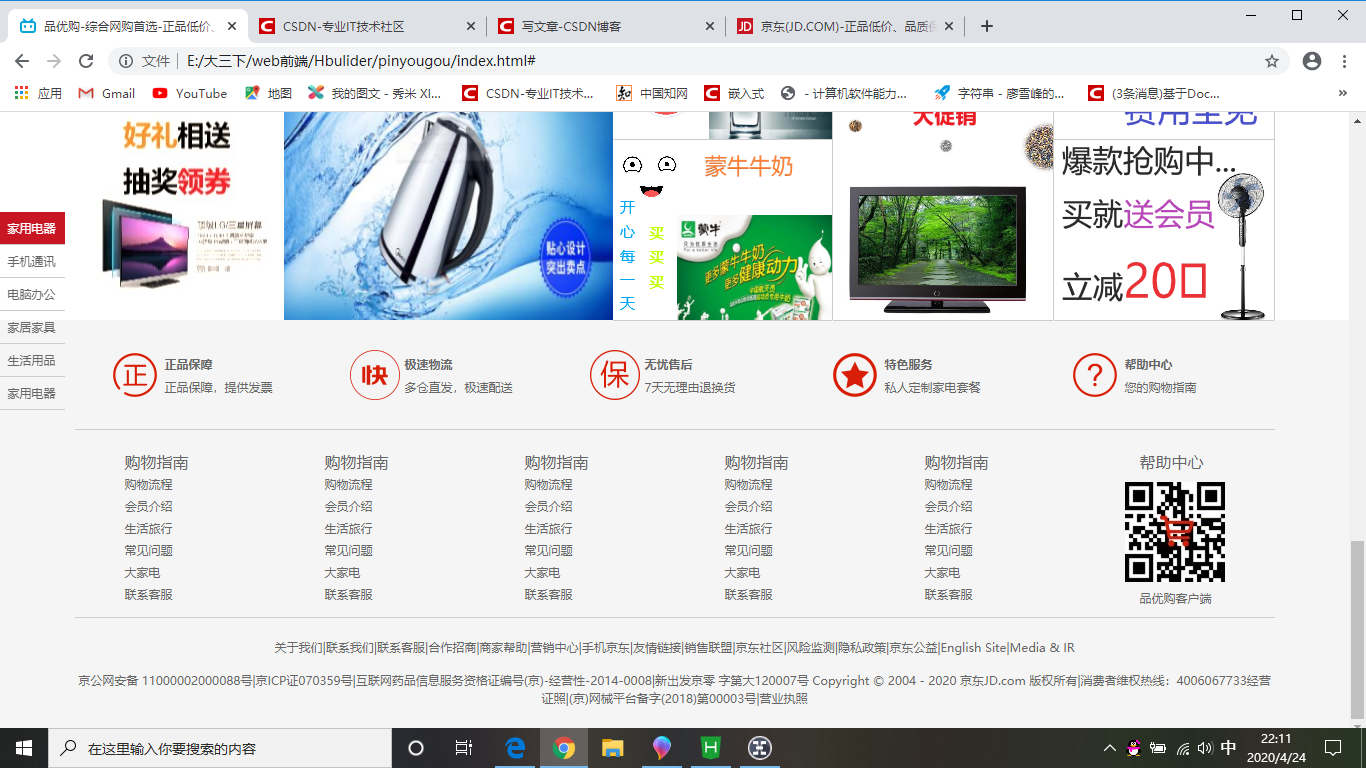Click the browser back arrow
1366x768 pixels.
coord(22,61)
